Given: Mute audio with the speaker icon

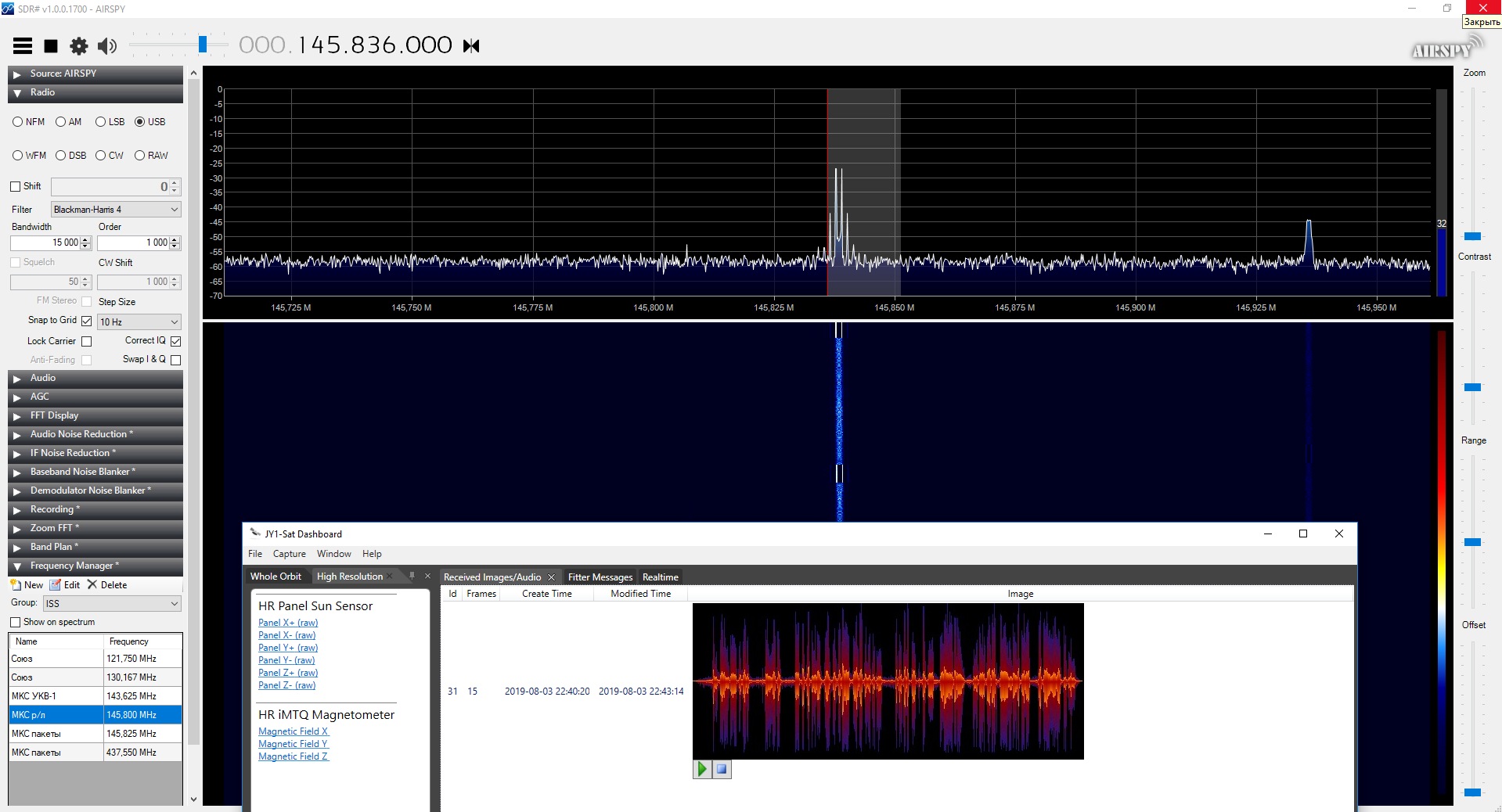Looking at the screenshot, I should coord(107,46).
